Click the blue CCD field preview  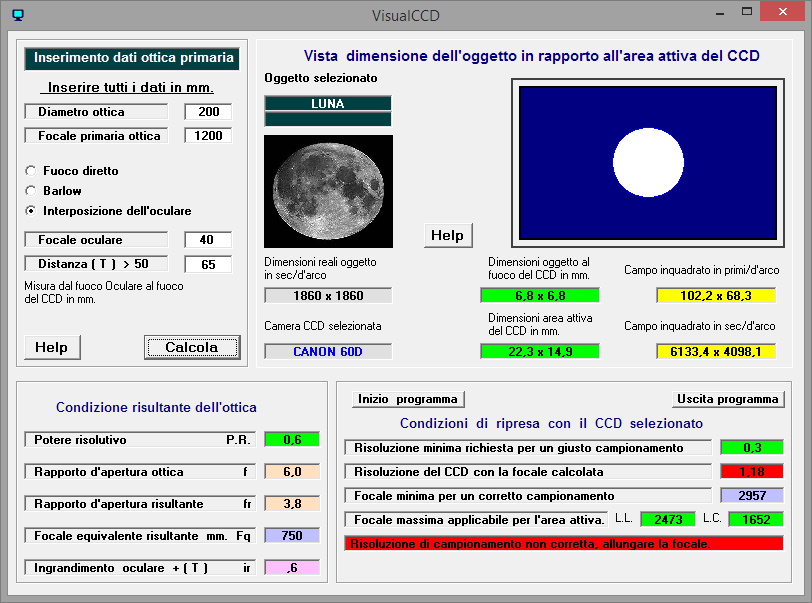click(646, 163)
